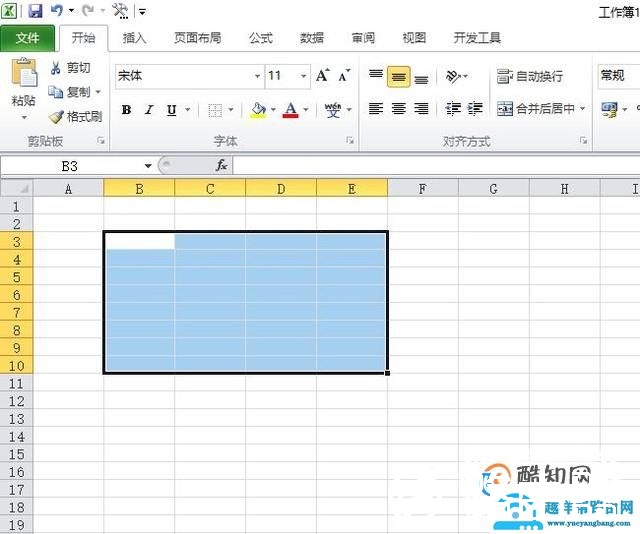This screenshot has height=534, width=640.
Task: Open the File (文件) tab
Action: 27,38
